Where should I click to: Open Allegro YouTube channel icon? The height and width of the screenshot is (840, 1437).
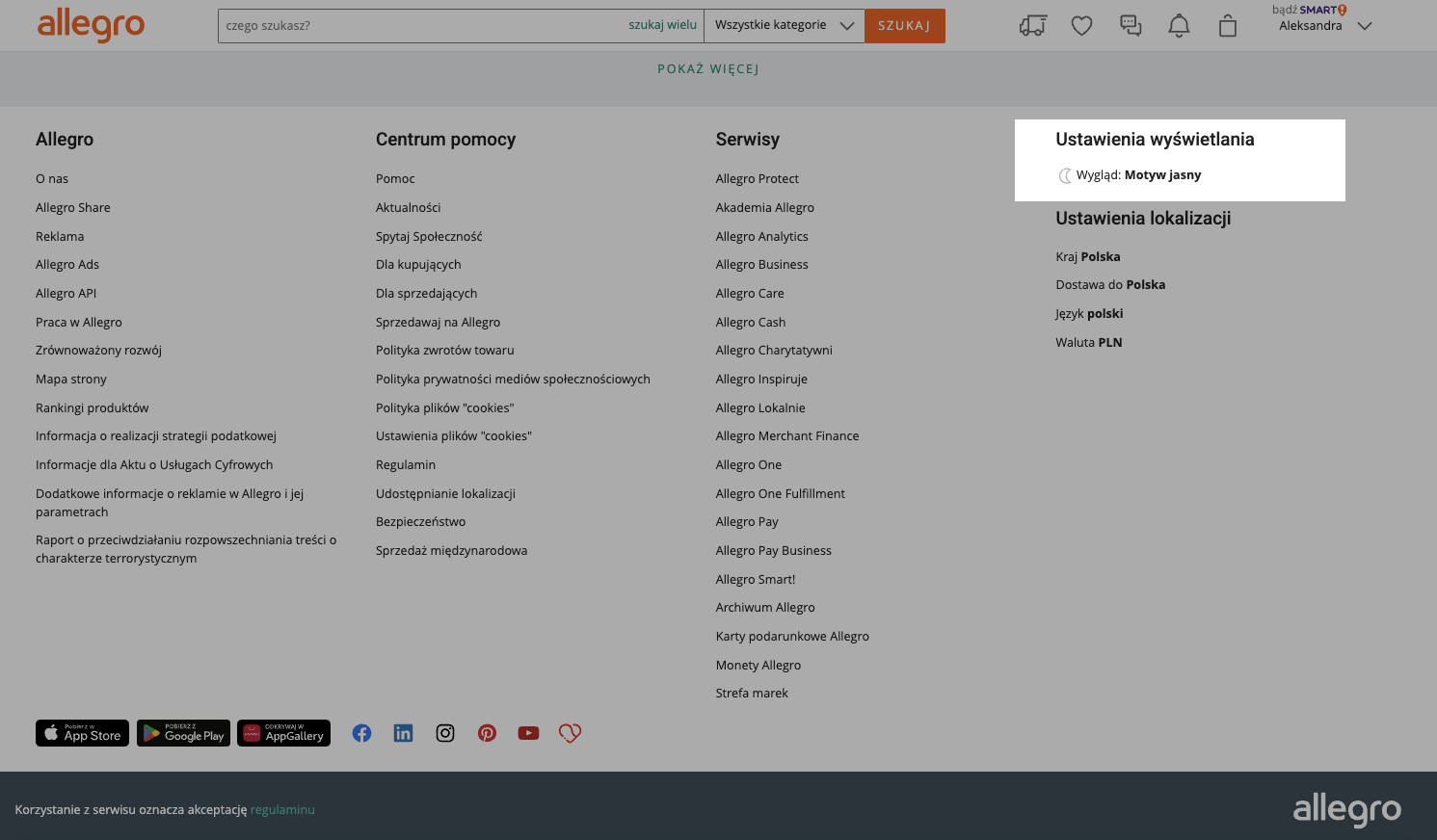point(528,733)
